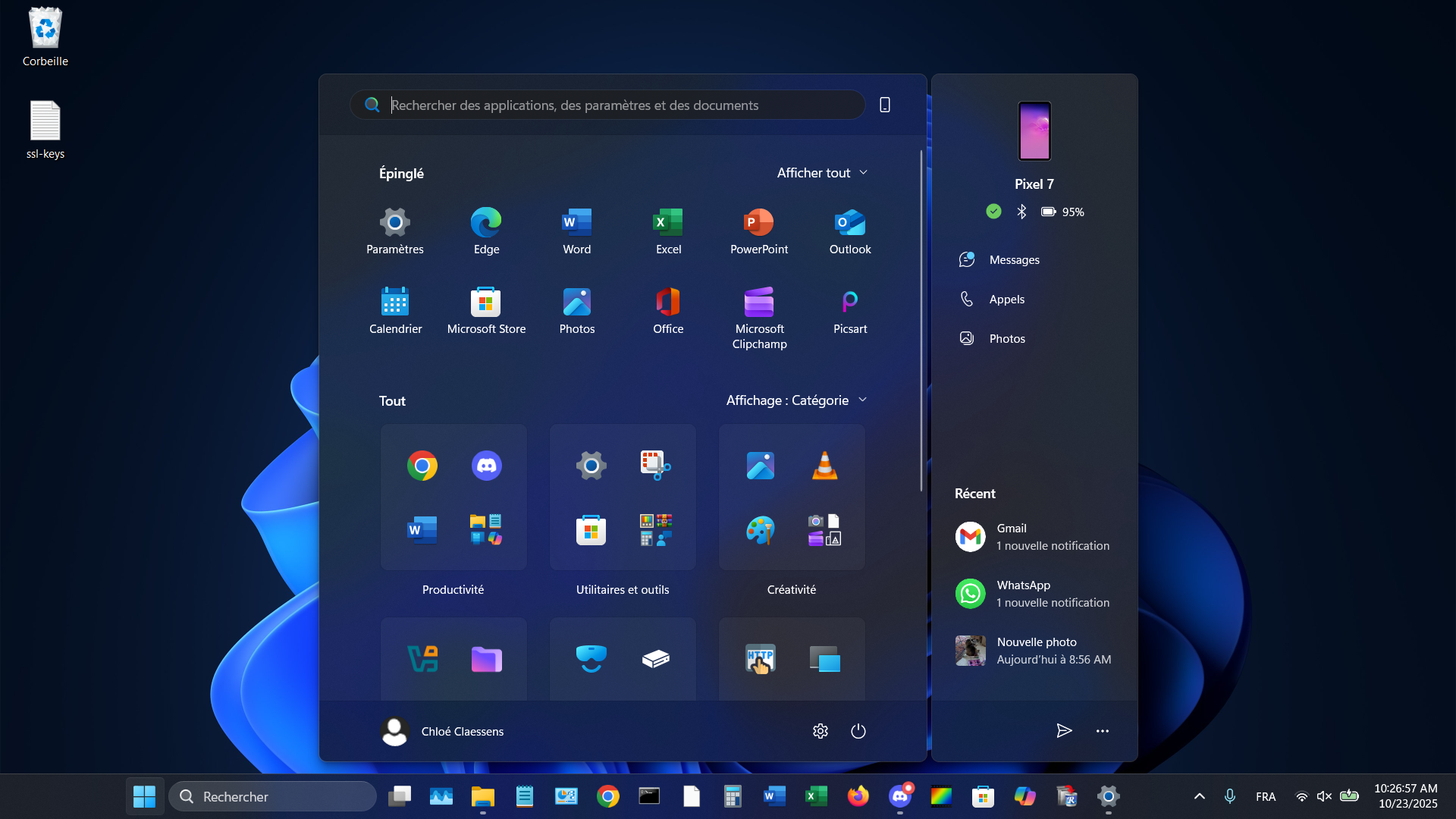Click the application search field
The height and width of the screenshot is (819, 1456).
tap(607, 105)
